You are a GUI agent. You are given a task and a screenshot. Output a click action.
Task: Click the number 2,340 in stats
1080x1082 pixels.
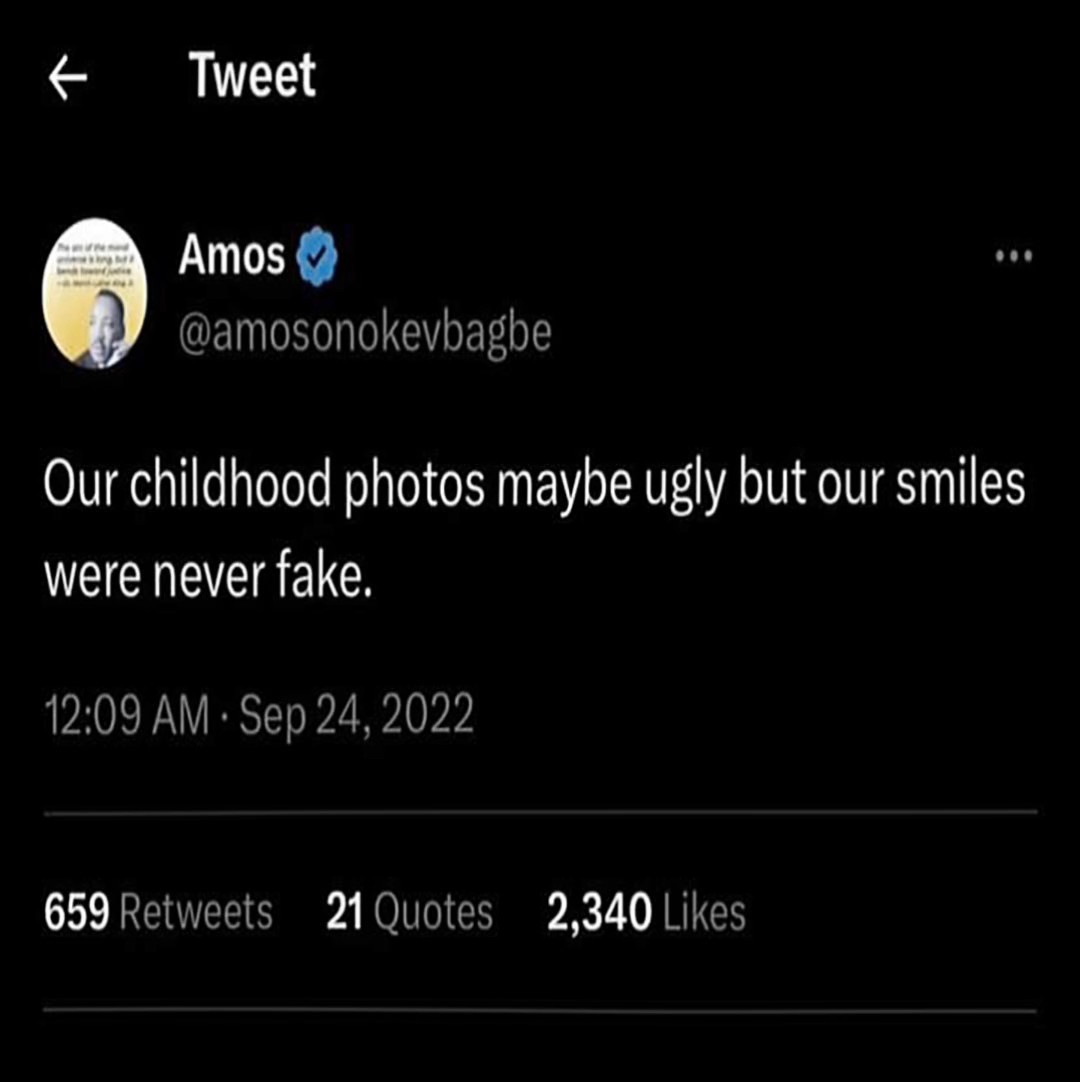tap(599, 912)
